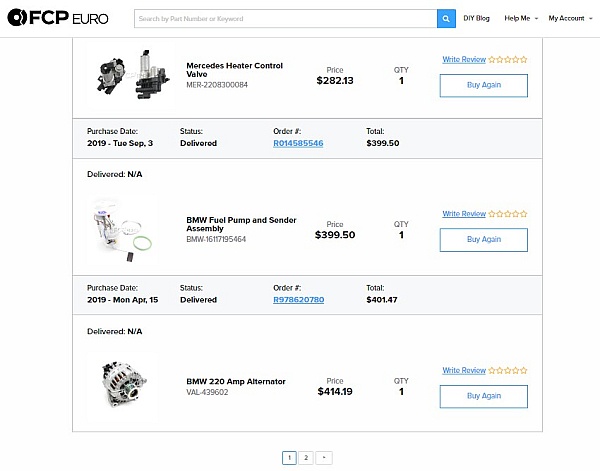Go to next page arrow

324,458
